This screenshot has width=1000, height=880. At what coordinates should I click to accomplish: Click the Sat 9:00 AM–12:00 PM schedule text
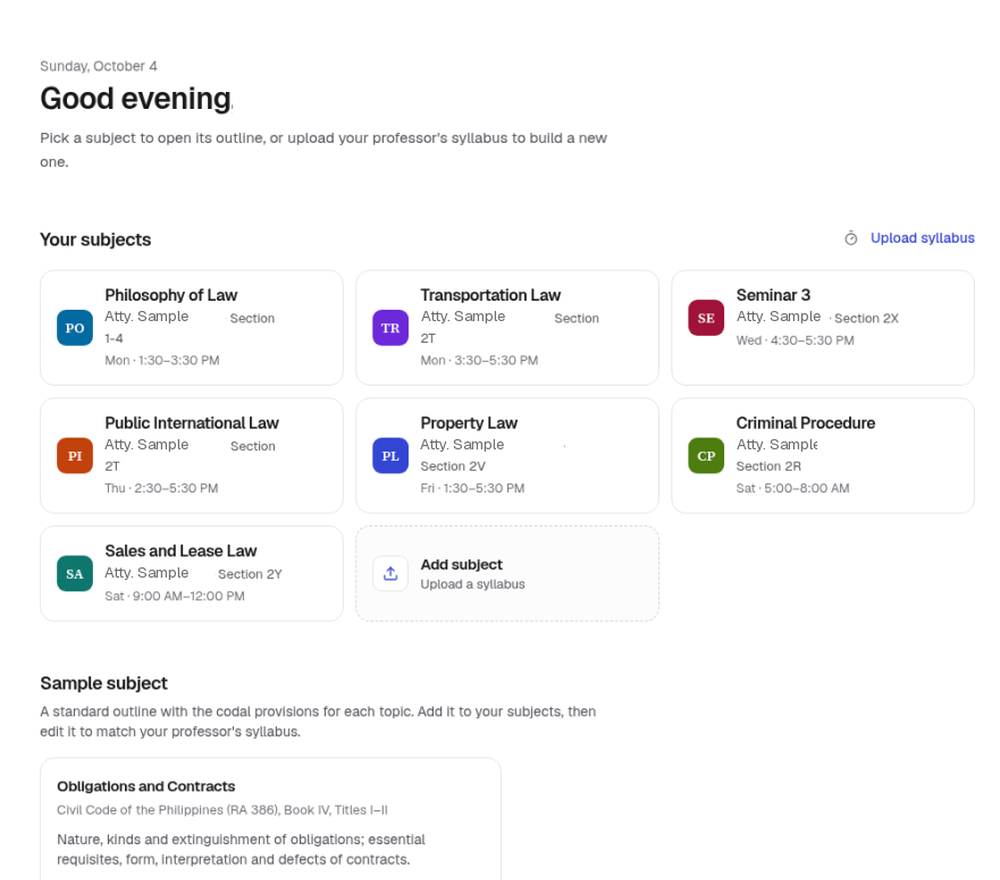175,596
